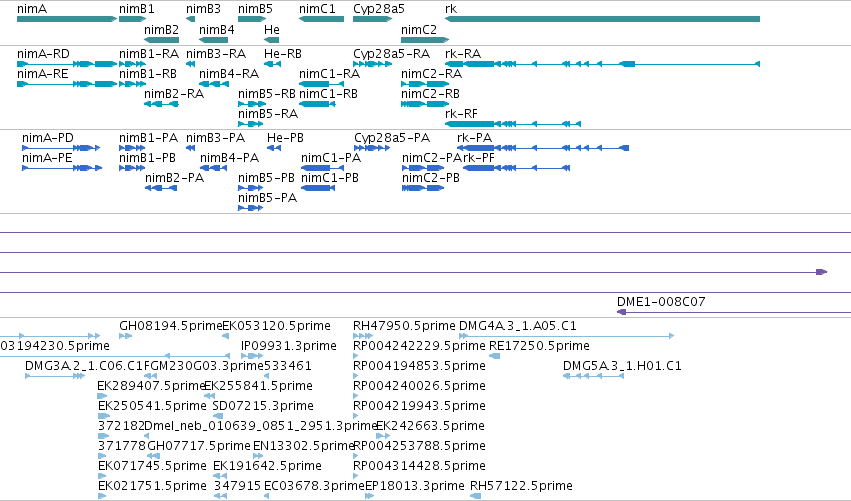The height and width of the screenshot is (501, 851).
Task: Click the nimB5 gene label
Action: click(x=256, y=9)
